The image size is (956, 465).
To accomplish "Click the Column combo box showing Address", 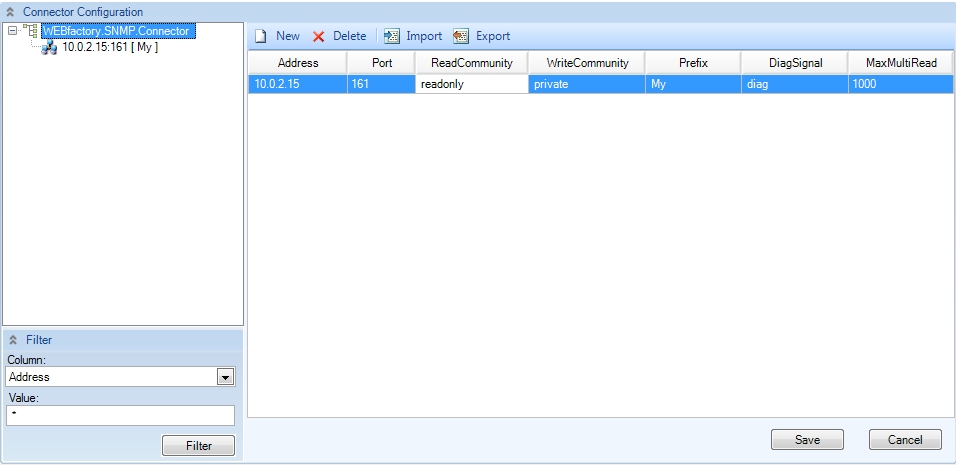I will click(x=120, y=377).
